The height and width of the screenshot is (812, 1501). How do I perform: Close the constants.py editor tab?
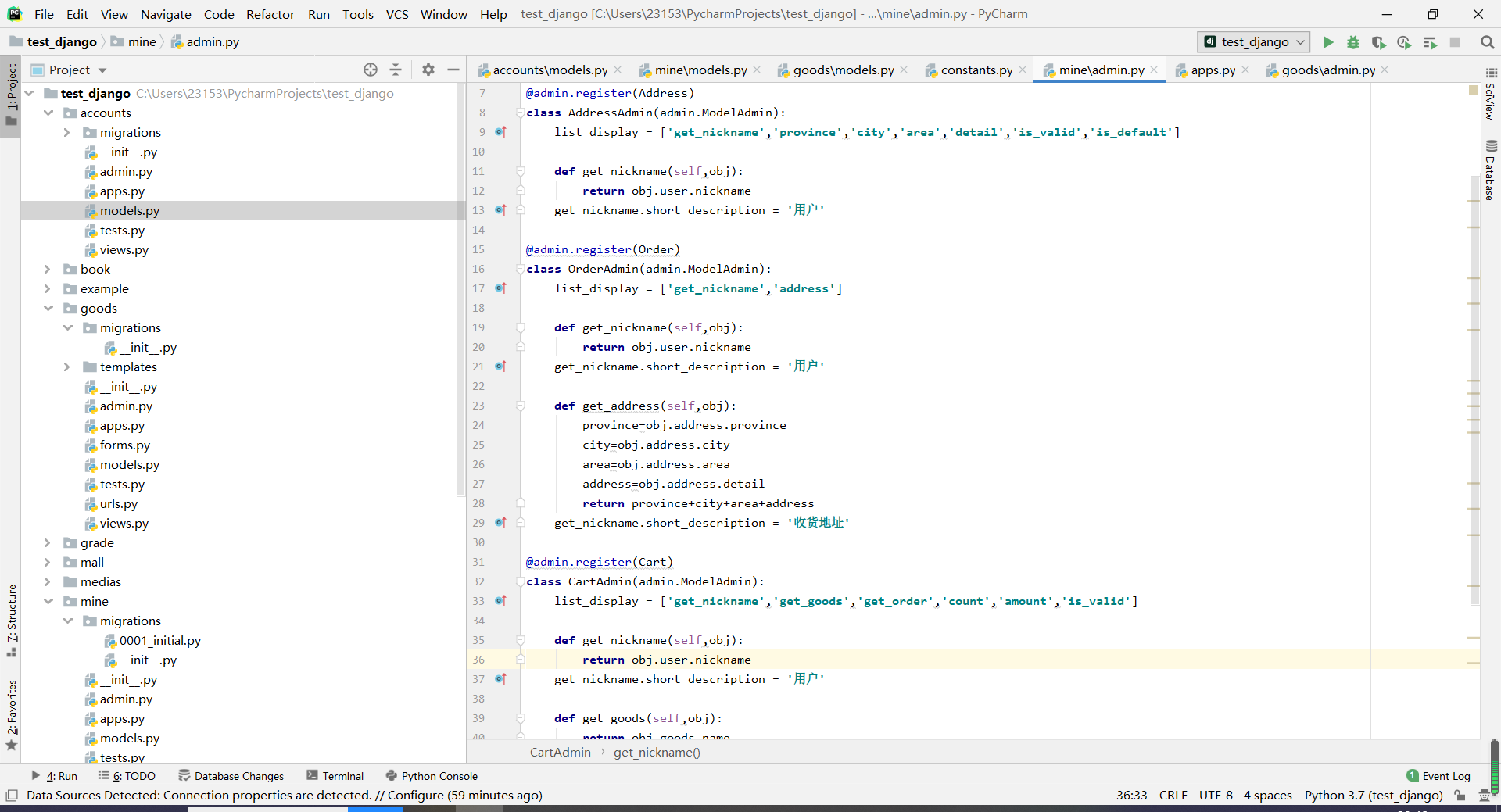pos(1023,70)
